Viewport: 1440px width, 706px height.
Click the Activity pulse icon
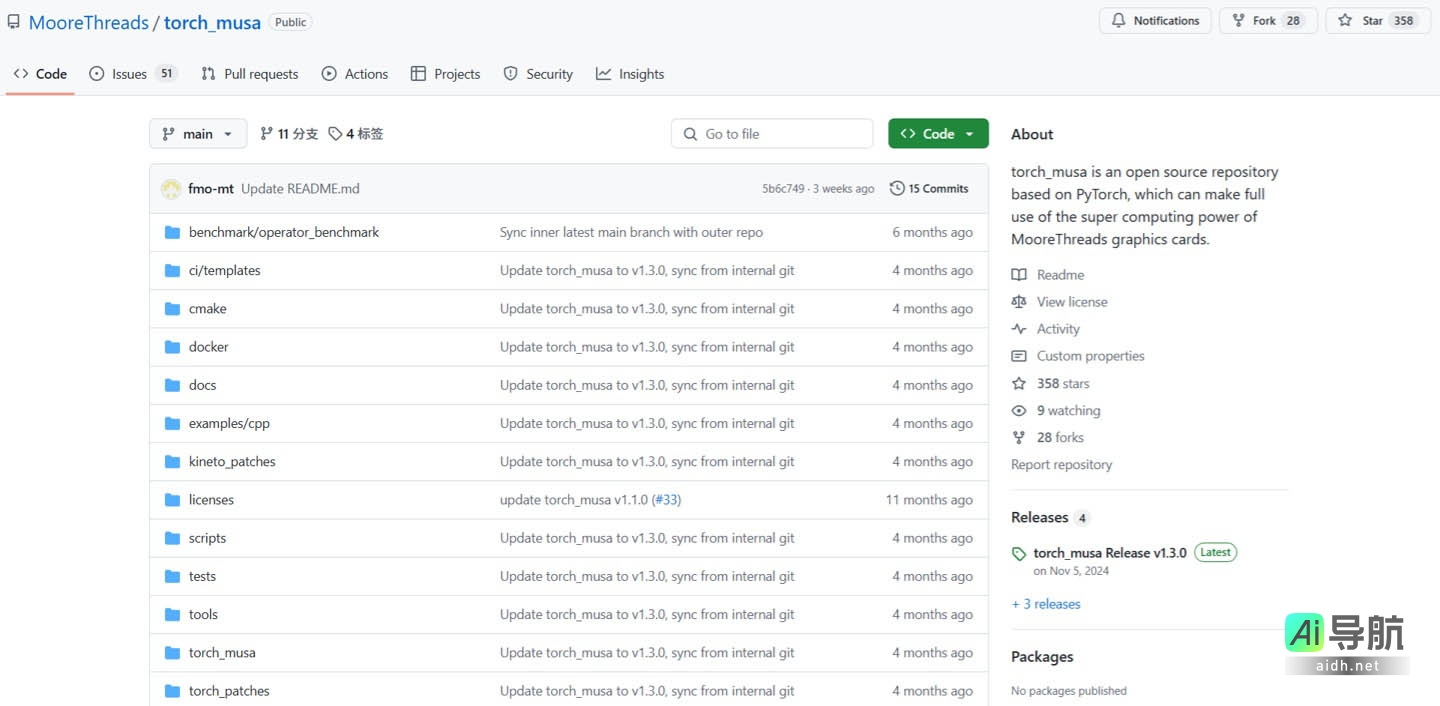1019,329
